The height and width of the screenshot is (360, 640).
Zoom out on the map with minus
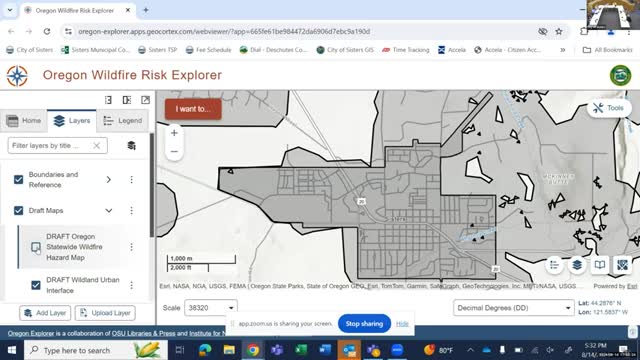pos(174,152)
